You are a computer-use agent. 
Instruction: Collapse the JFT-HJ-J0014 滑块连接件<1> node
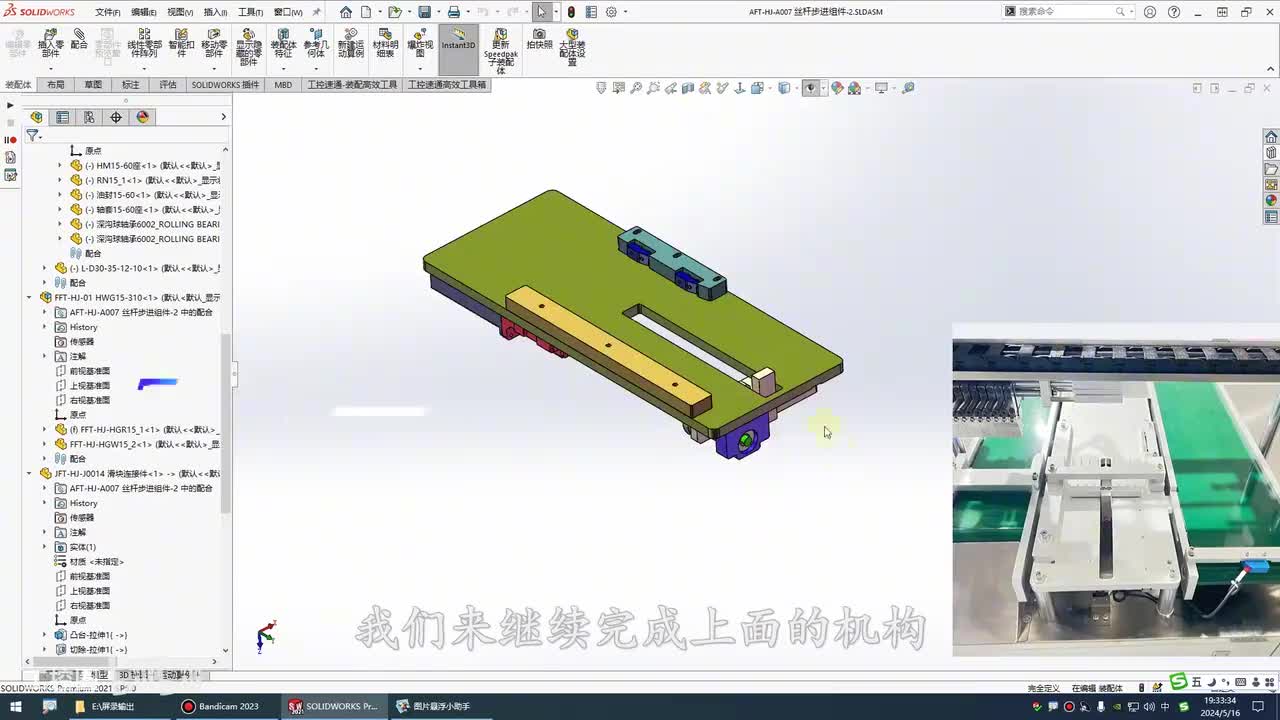(29, 473)
